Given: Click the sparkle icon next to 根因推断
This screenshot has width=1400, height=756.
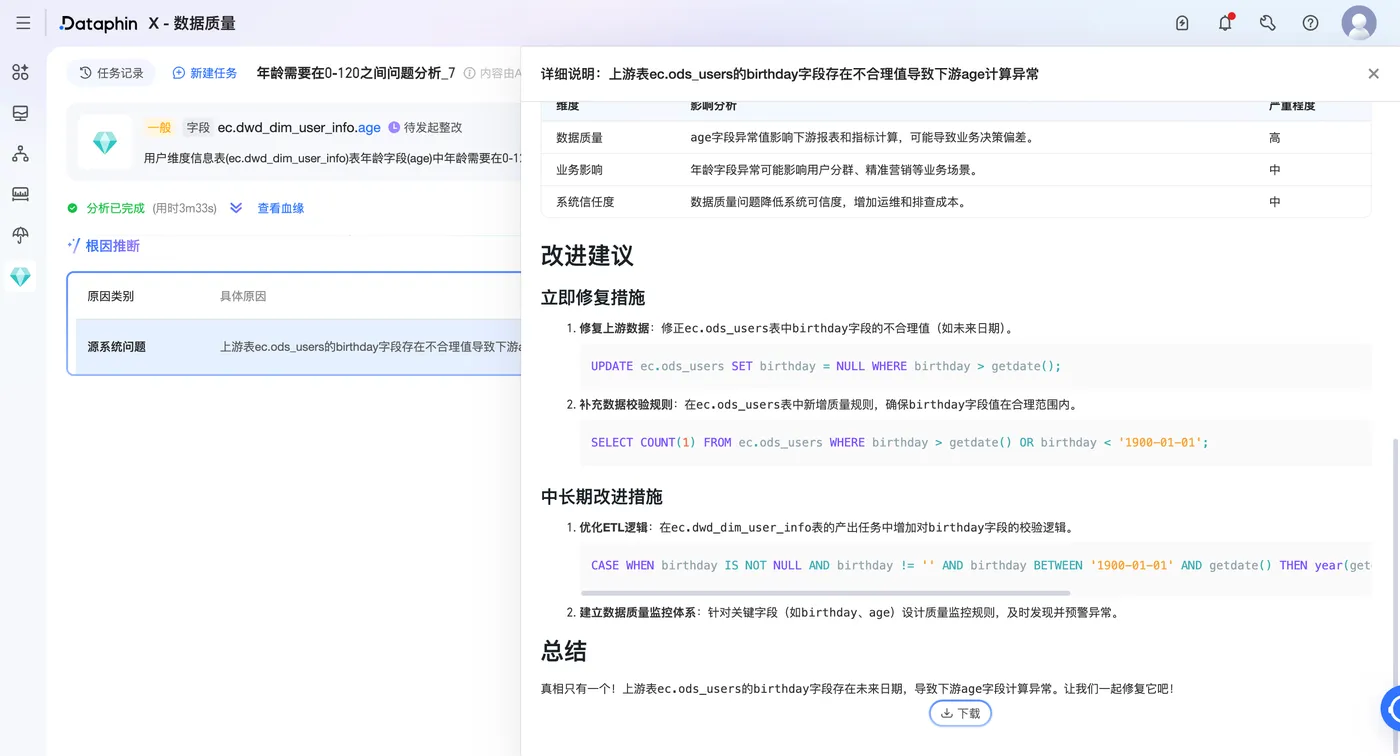Looking at the screenshot, I should 74,245.
